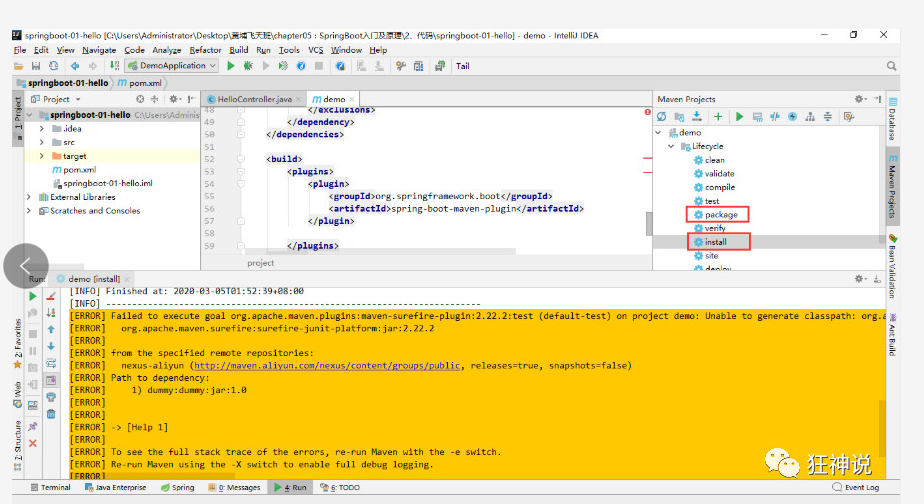Click Save All icon in toolbar
Image resolution: width=924 pixels, height=504 pixels.
tap(36, 66)
